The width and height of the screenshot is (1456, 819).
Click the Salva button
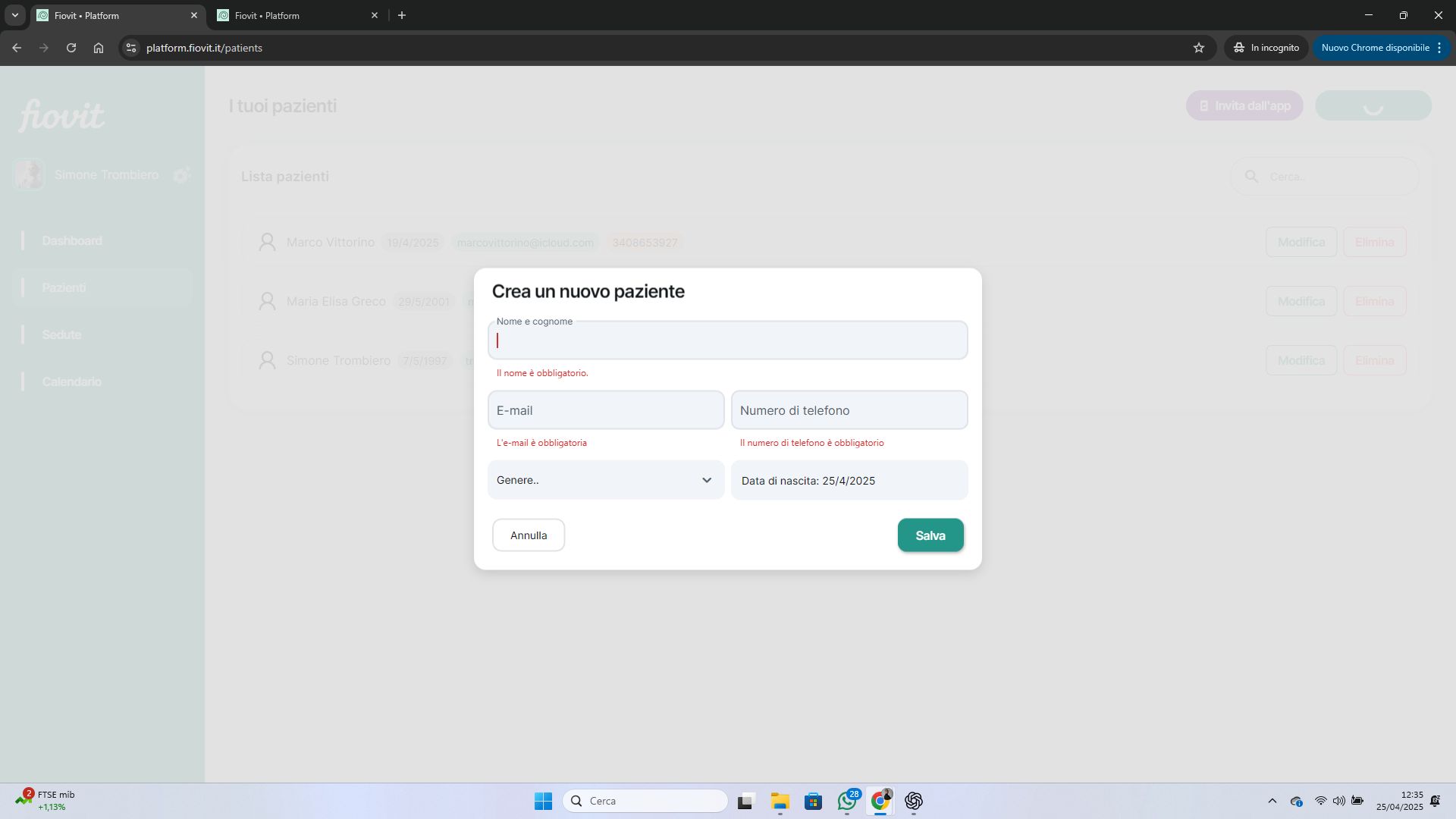point(930,535)
